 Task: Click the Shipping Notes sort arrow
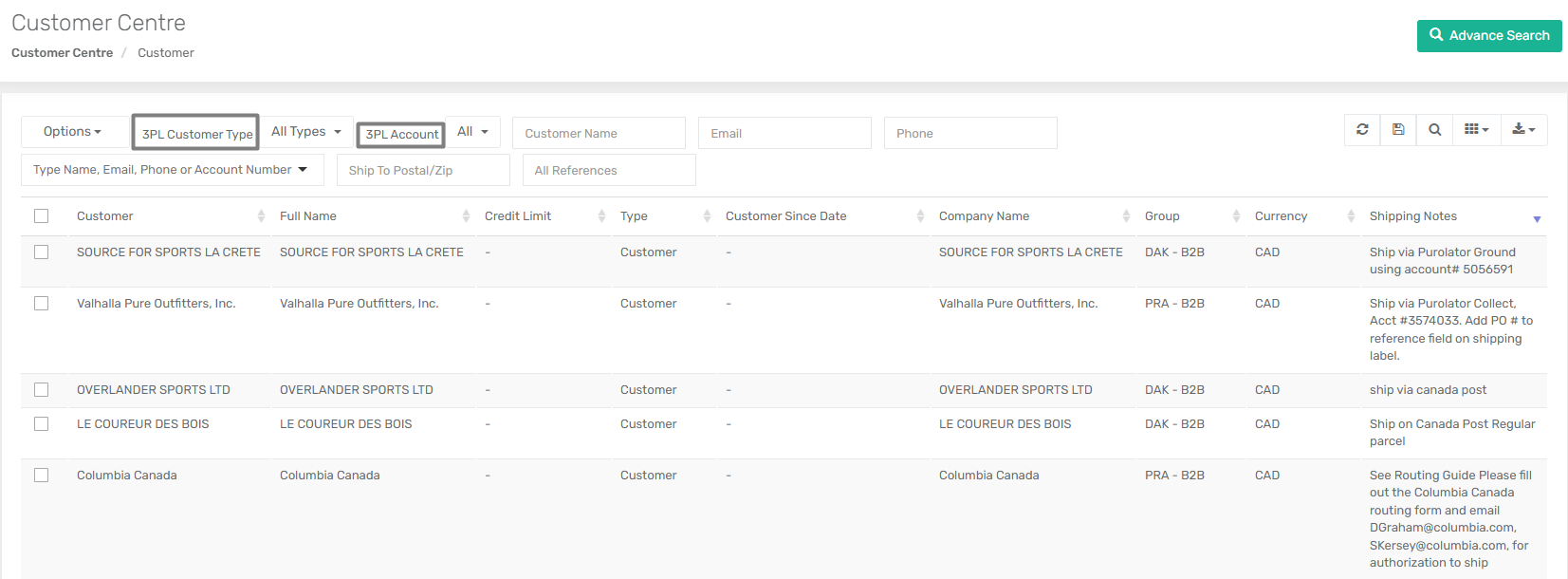1537,219
